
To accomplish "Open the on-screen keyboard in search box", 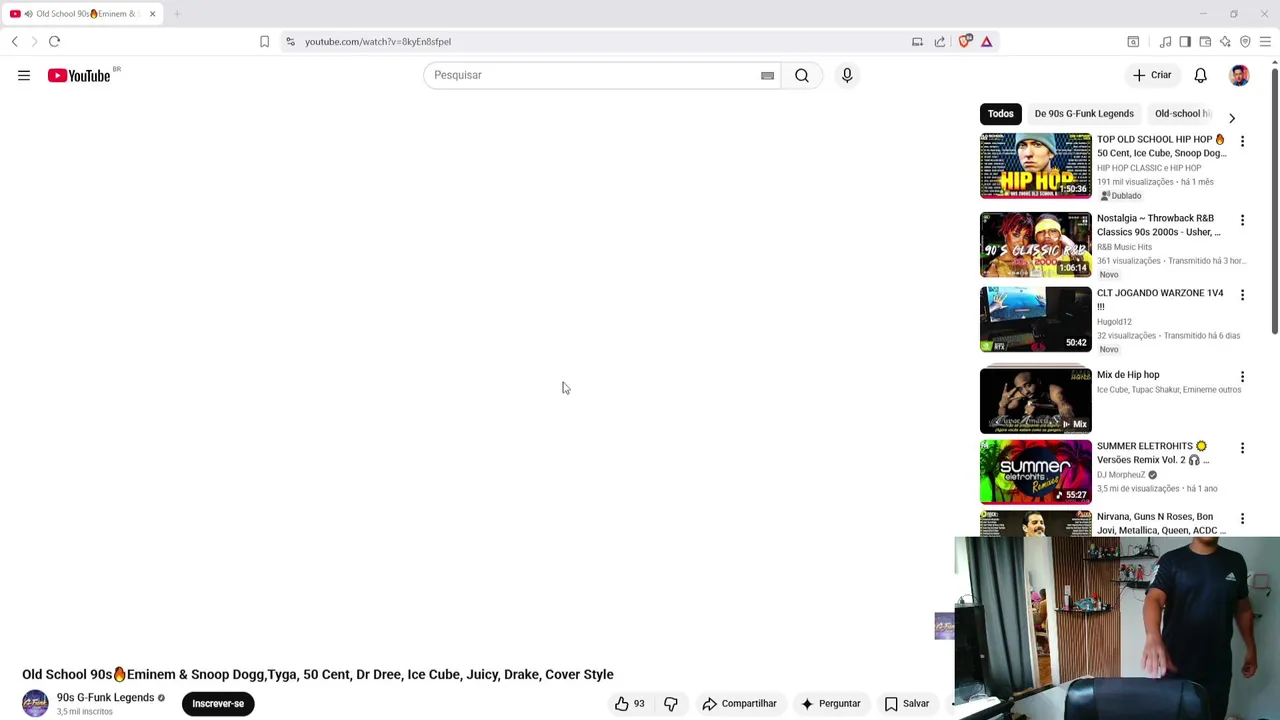I will pos(767,75).
